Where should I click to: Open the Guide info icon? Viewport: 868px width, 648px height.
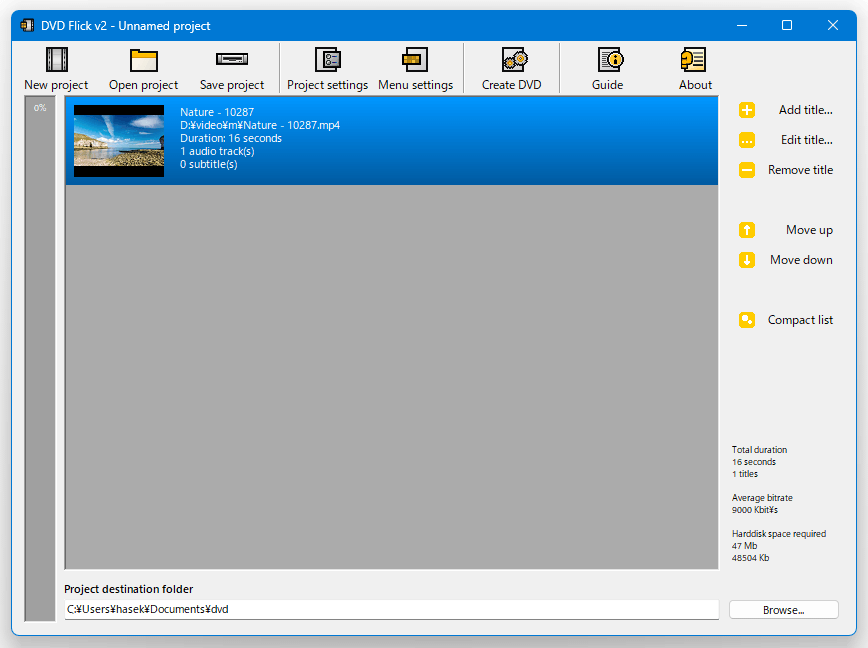click(x=611, y=59)
